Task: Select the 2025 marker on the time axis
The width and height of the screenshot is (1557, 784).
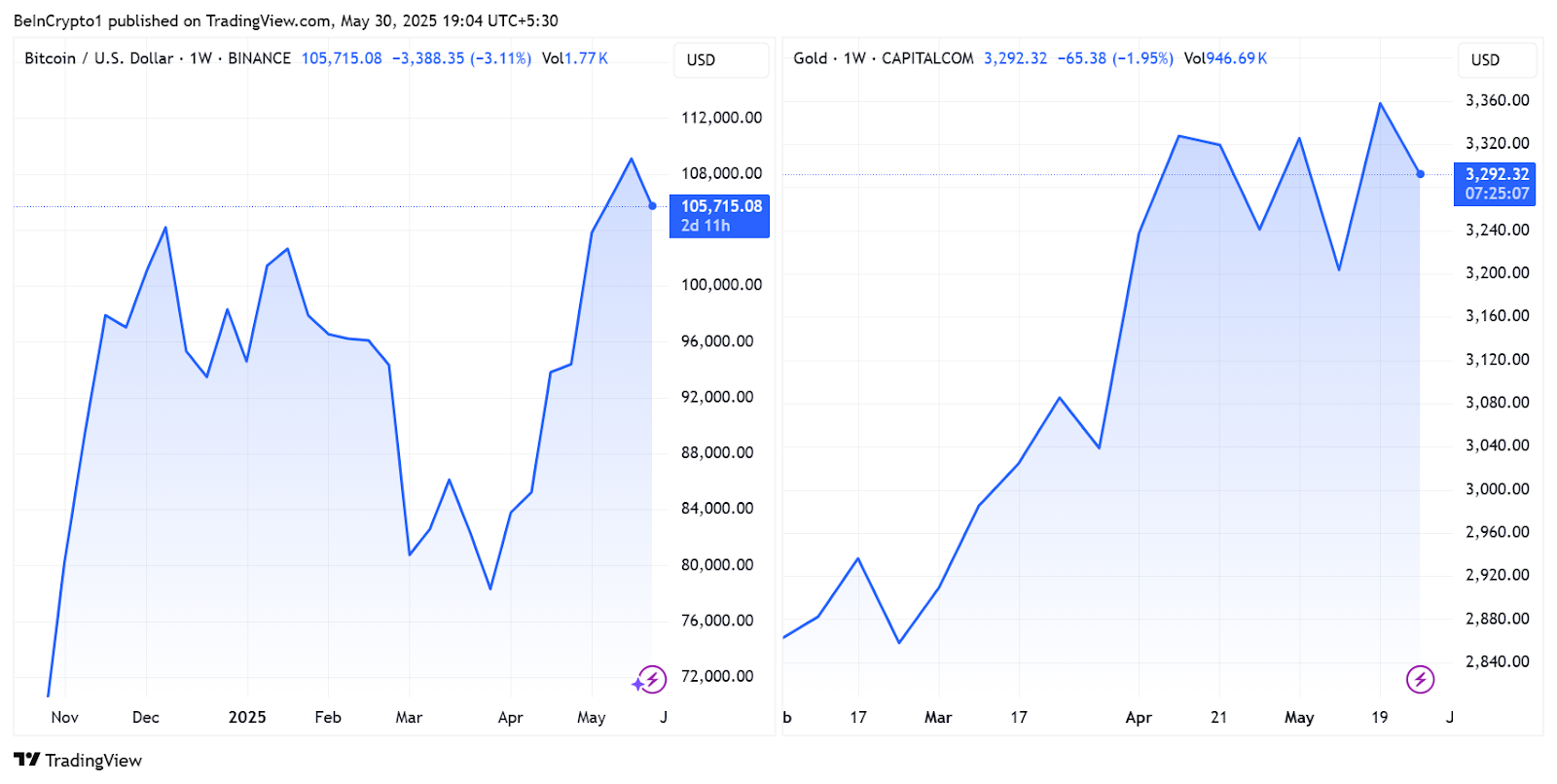Action: (247, 717)
